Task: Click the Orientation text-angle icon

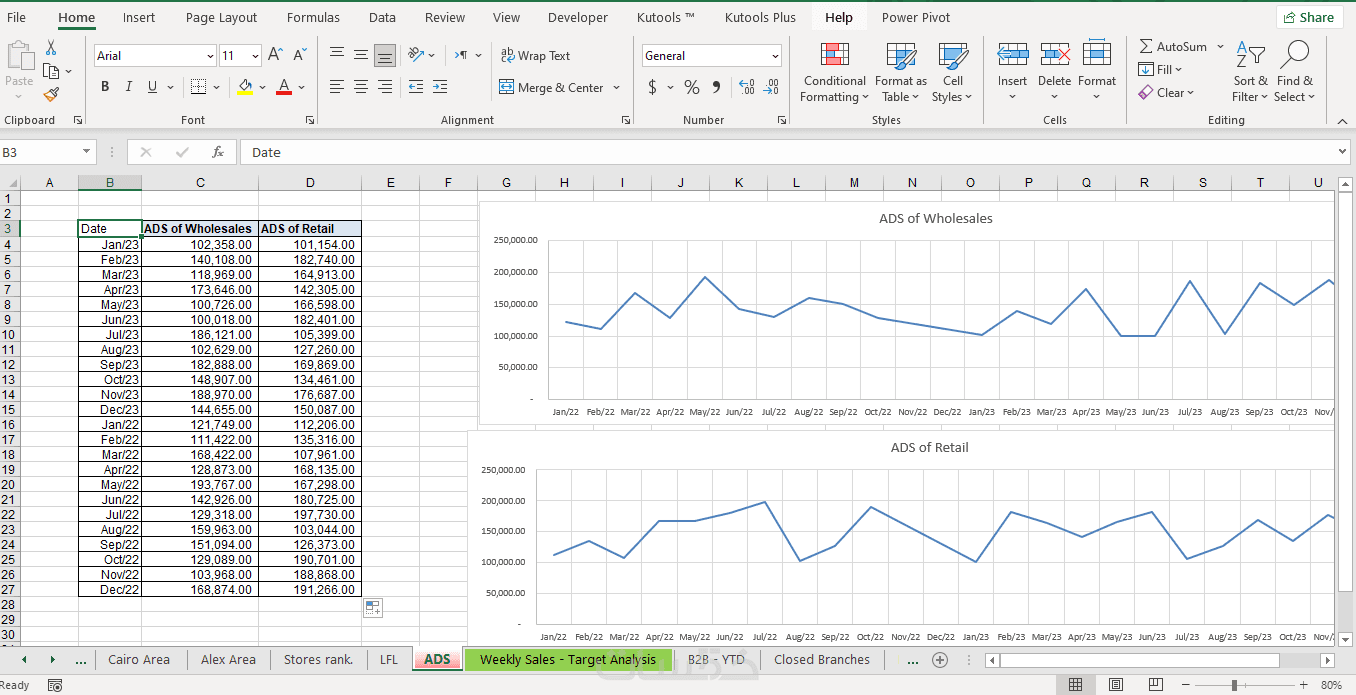Action: 416,55
